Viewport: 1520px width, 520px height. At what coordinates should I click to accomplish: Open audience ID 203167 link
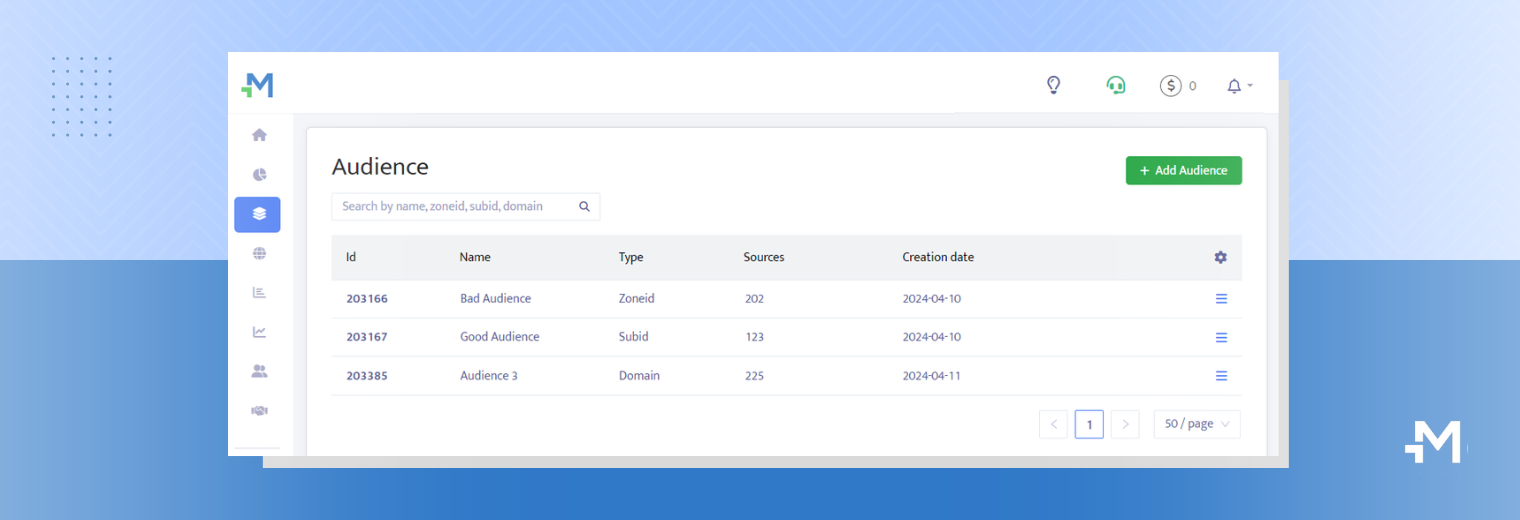coord(367,337)
